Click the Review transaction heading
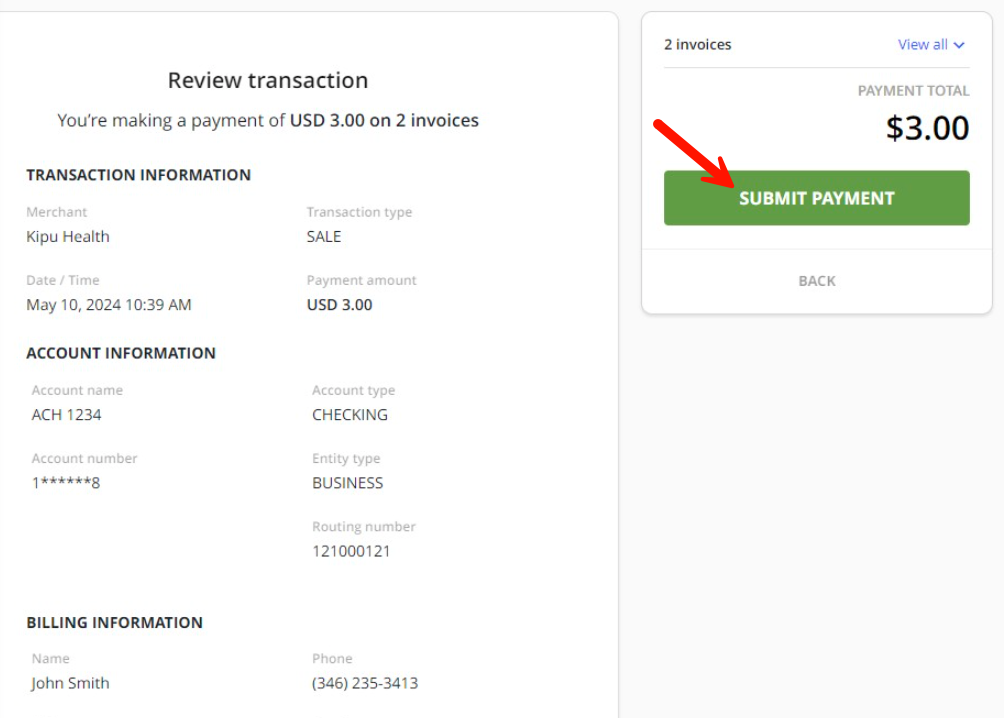The image size is (1004, 718). pos(268,80)
